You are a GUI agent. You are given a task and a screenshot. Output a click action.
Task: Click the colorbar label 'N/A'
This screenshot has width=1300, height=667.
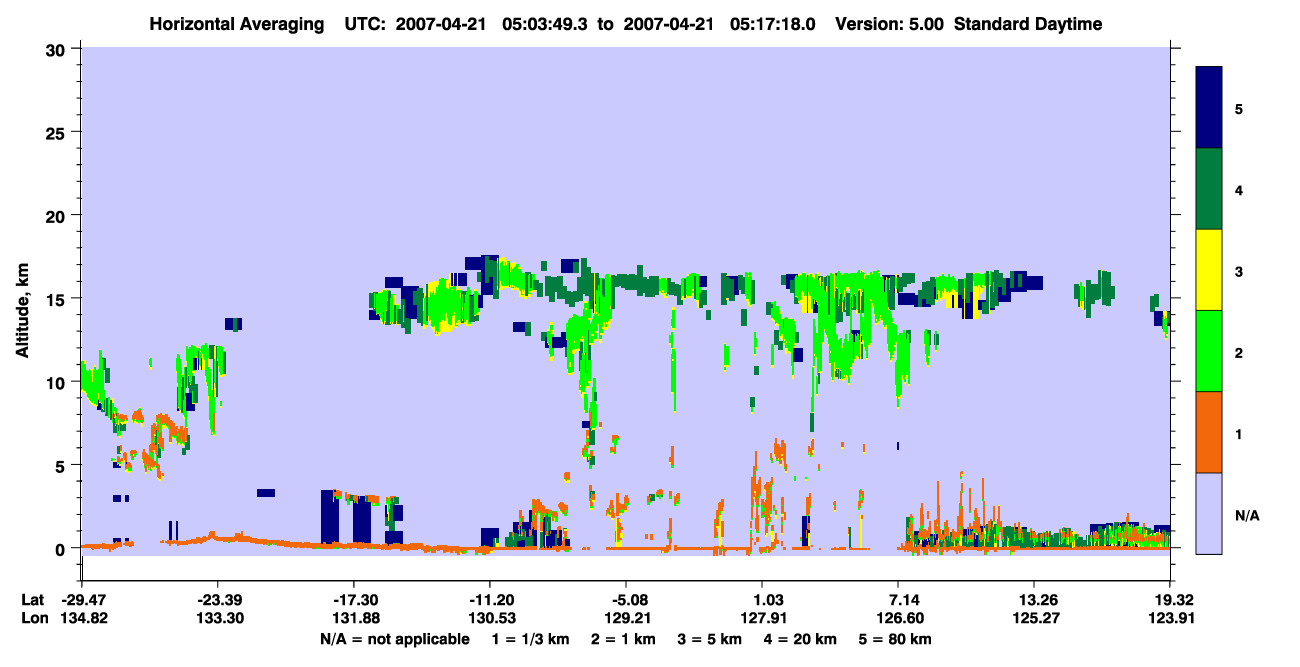point(1247,516)
